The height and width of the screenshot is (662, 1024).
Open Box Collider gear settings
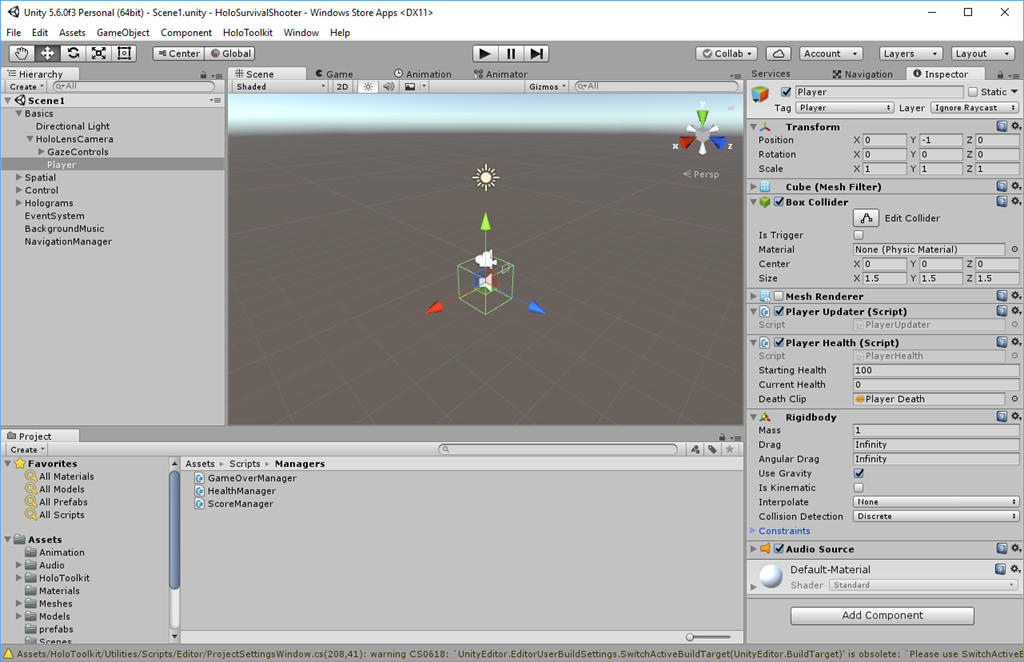click(1016, 202)
